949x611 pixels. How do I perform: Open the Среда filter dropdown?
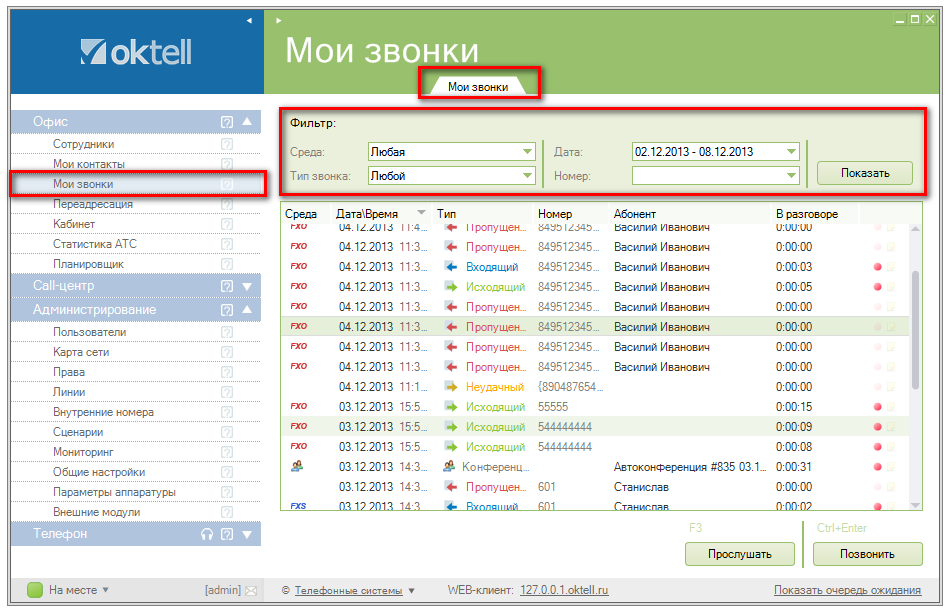(527, 152)
